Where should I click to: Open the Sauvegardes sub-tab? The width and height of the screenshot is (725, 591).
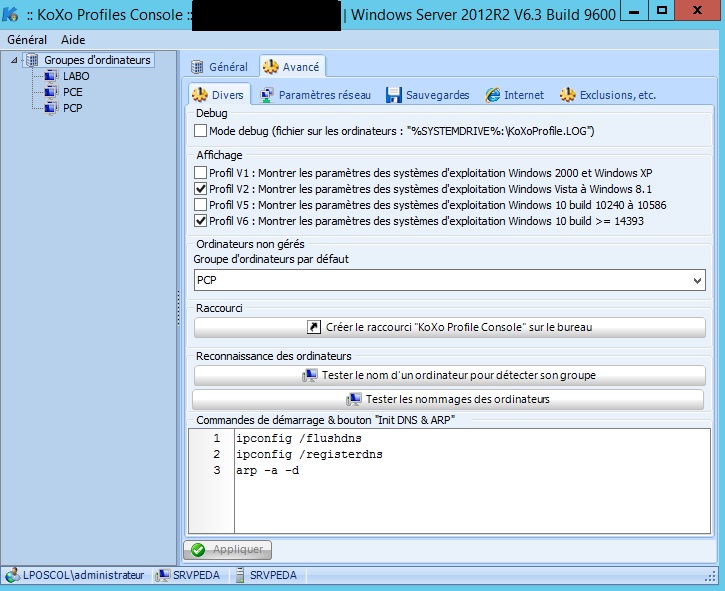click(x=428, y=95)
